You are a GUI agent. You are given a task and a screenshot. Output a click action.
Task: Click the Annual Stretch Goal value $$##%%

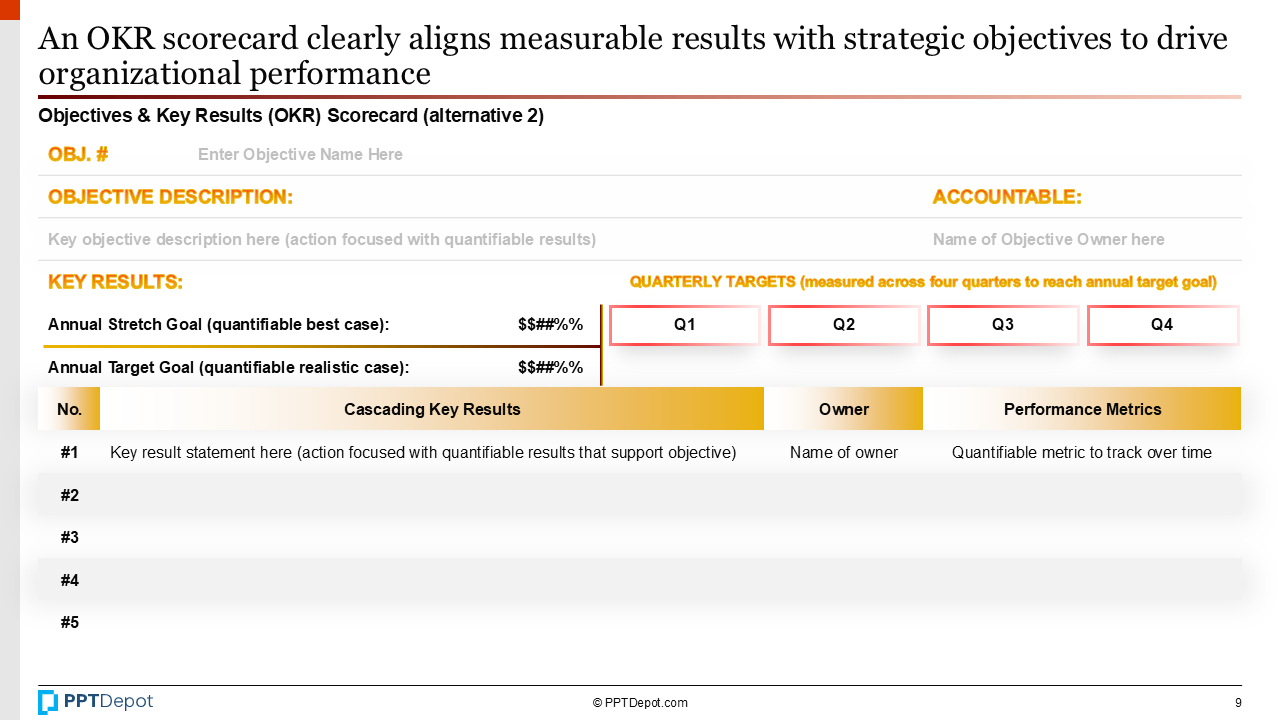pyautogui.click(x=550, y=324)
